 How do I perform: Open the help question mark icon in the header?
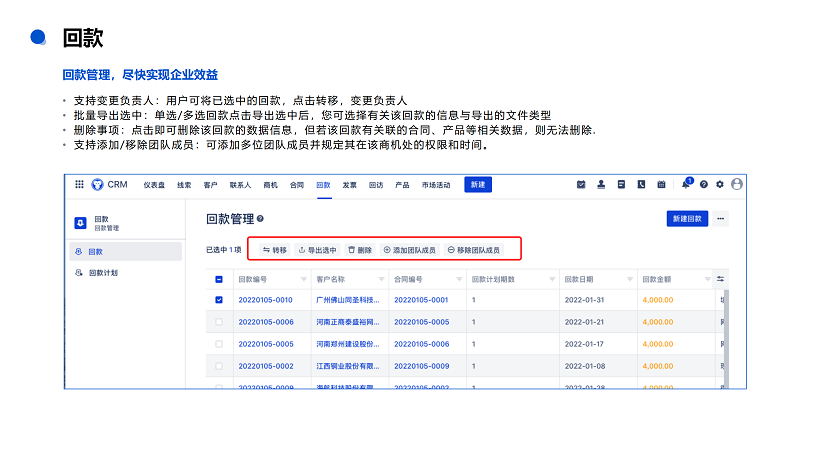pos(704,185)
